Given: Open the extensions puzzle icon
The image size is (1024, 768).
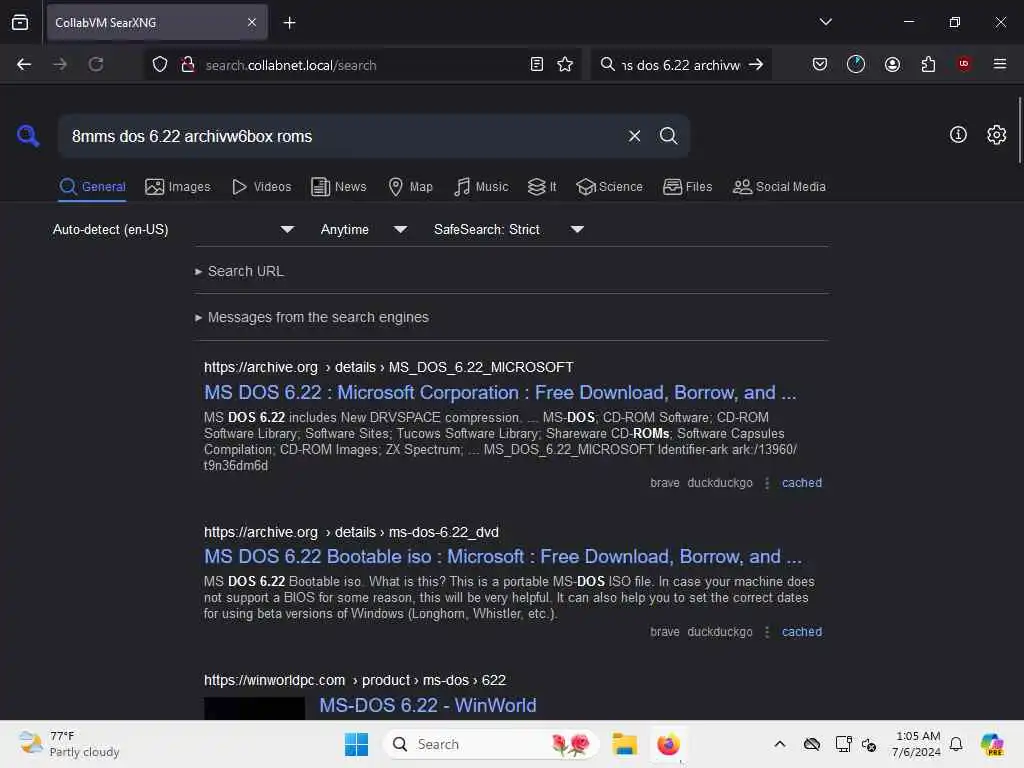Looking at the screenshot, I should pyautogui.click(x=928, y=64).
